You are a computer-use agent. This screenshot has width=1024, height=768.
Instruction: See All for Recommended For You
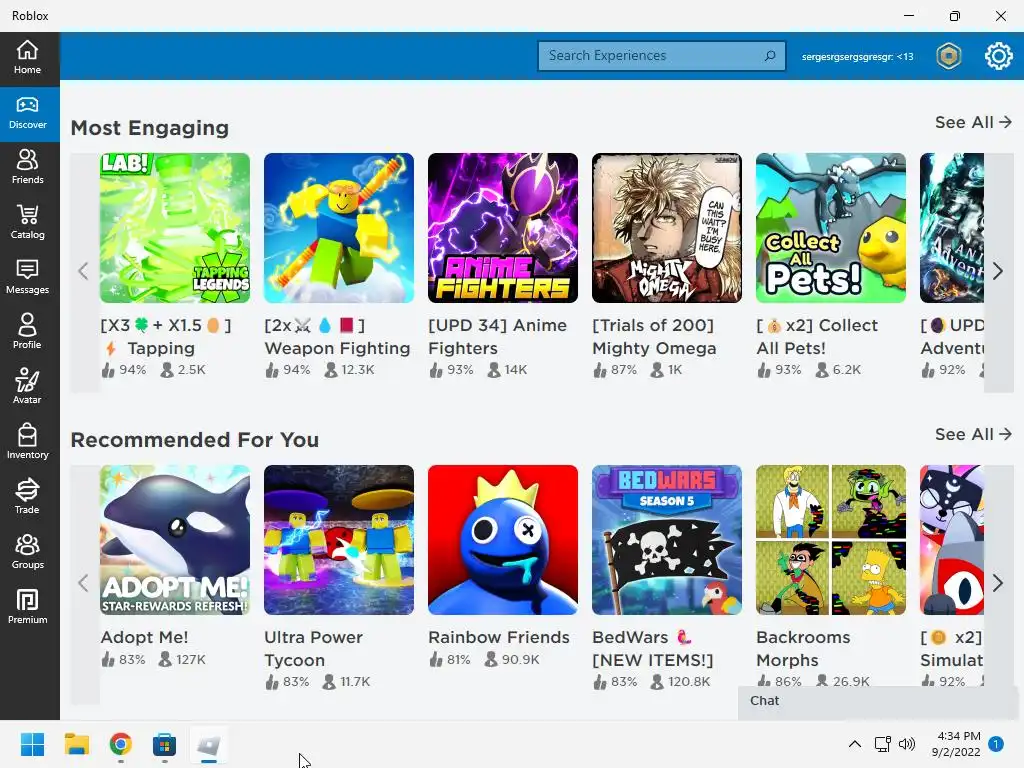pos(973,434)
